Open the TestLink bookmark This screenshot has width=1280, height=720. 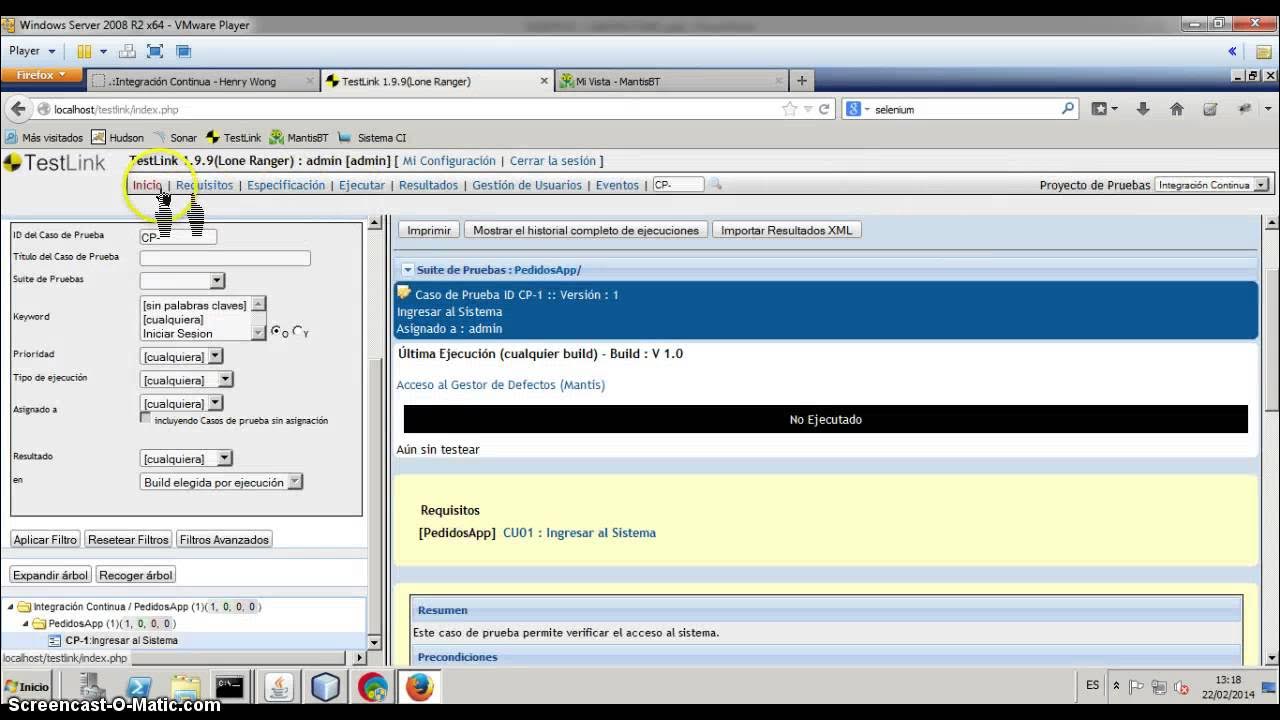[x=234, y=138]
